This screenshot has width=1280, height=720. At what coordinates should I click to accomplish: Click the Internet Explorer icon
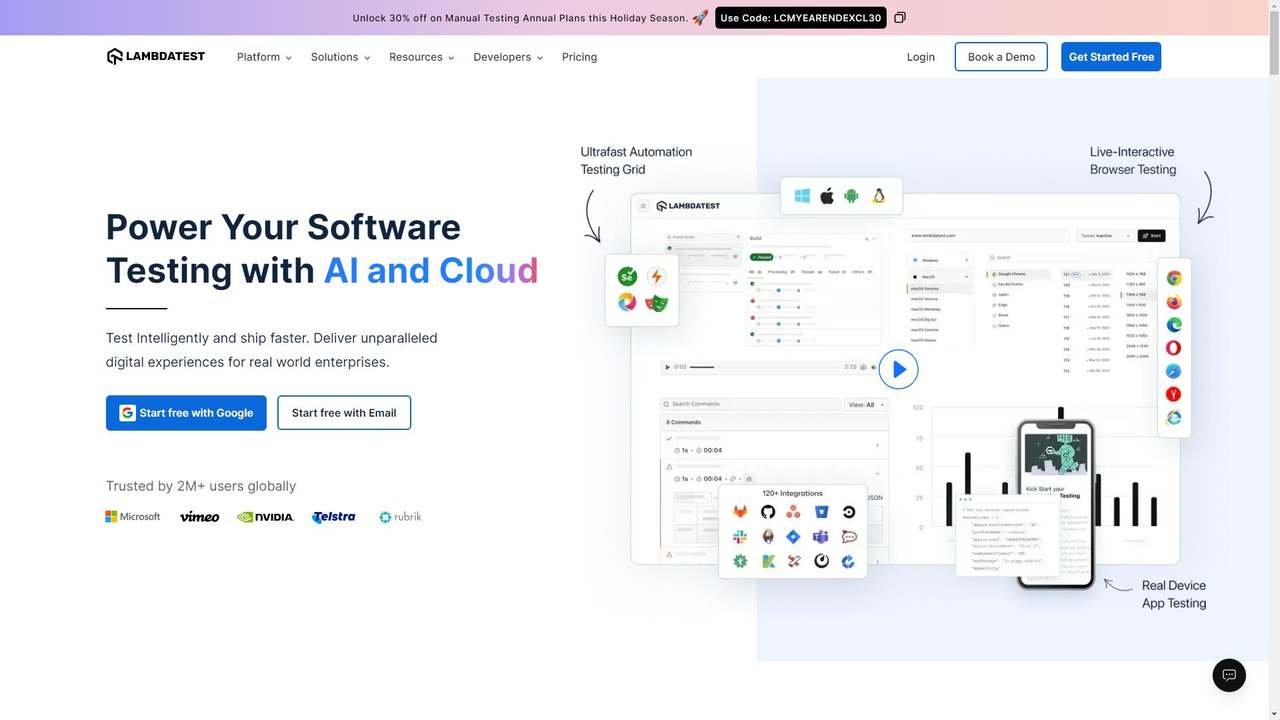(x=1174, y=417)
